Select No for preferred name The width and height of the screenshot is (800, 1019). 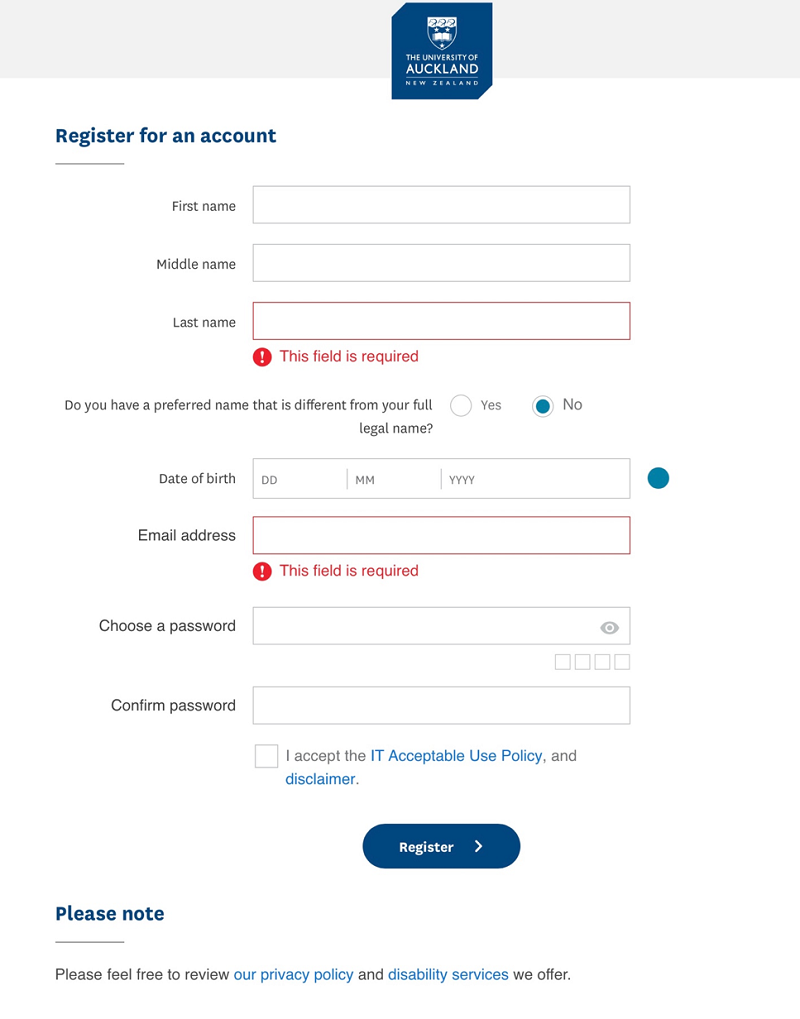point(543,405)
